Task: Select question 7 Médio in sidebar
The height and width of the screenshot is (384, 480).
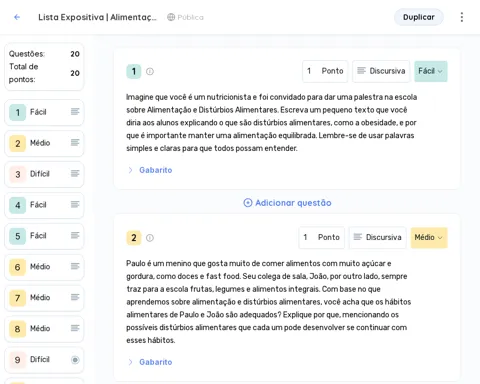Action: [44, 297]
